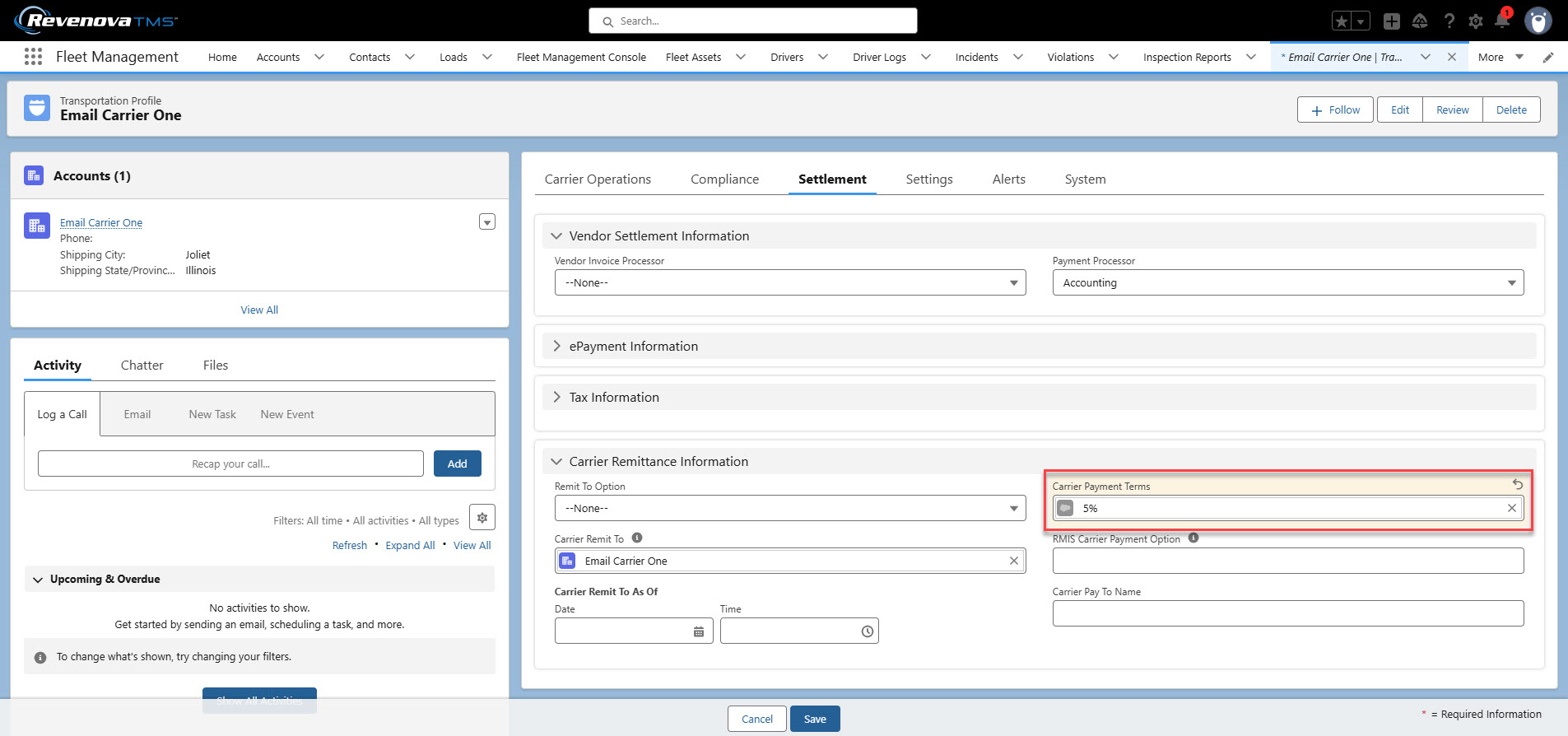Collapse Vendor Settlement Information section
This screenshot has width=1568, height=736.
point(1039,236)
